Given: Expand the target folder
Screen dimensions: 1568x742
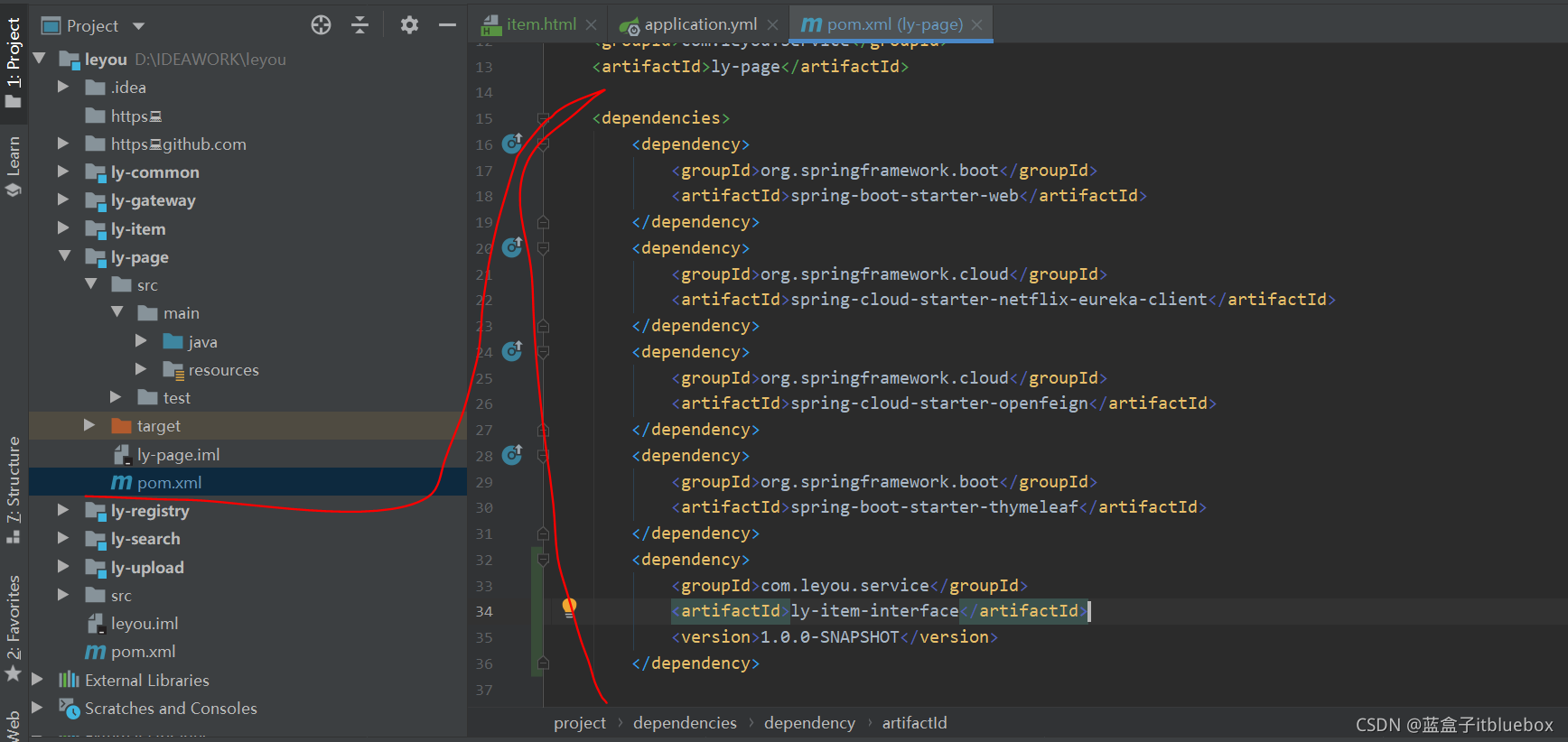Looking at the screenshot, I should coord(89,425).
